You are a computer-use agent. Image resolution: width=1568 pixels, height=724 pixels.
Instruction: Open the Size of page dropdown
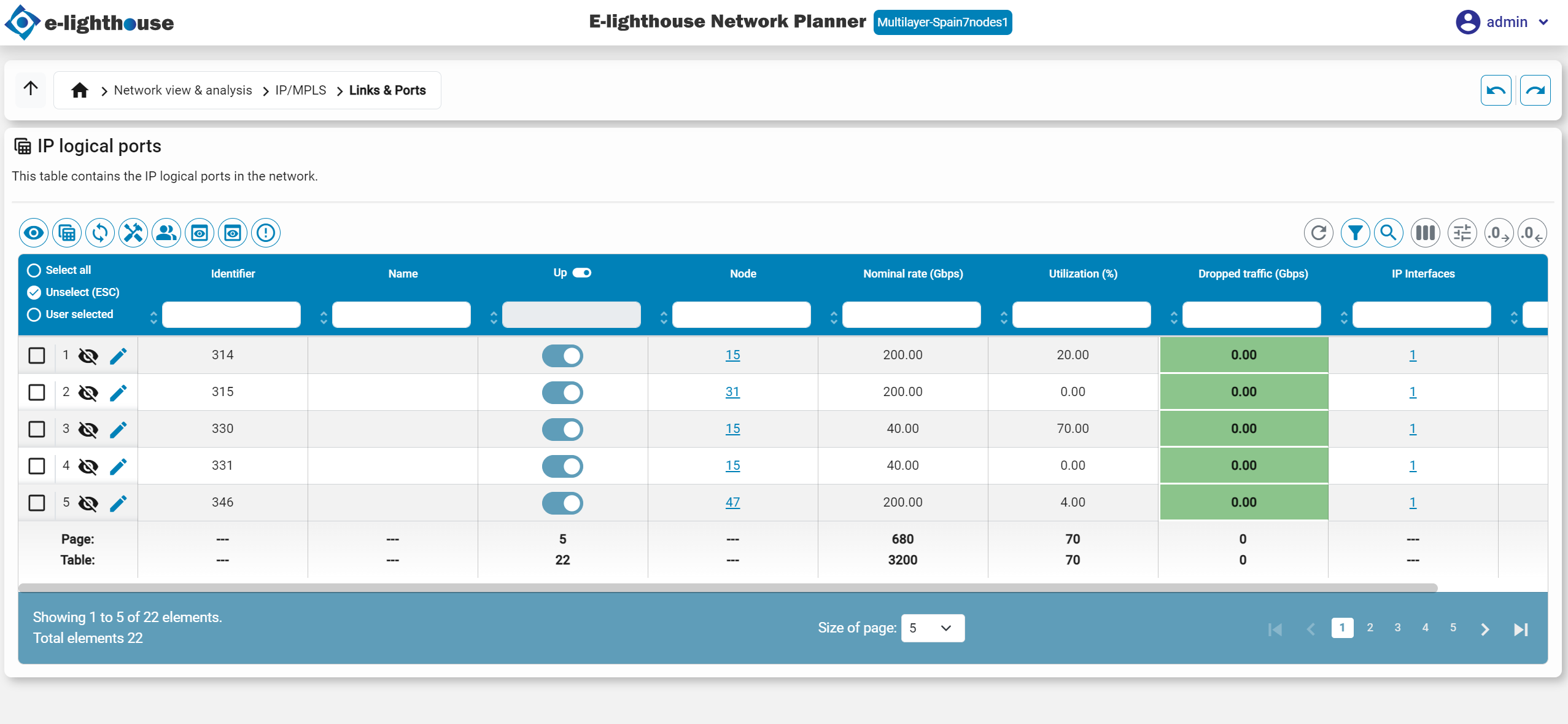click(932, 628)
